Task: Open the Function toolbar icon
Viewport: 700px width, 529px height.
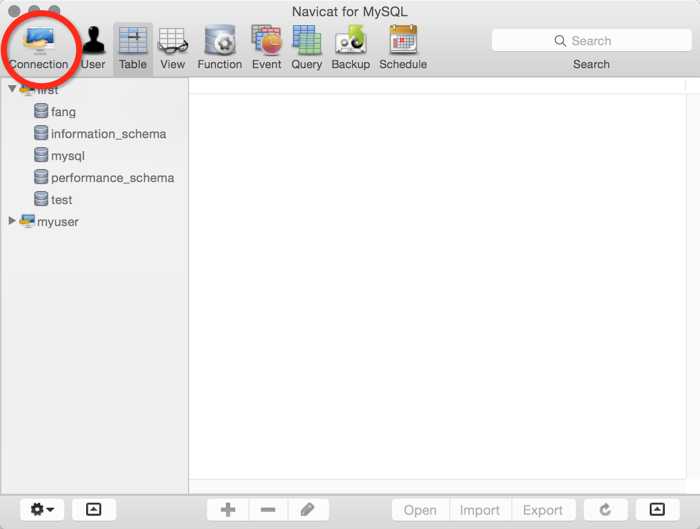Action: pyautogui.click(x=220, y=48)
